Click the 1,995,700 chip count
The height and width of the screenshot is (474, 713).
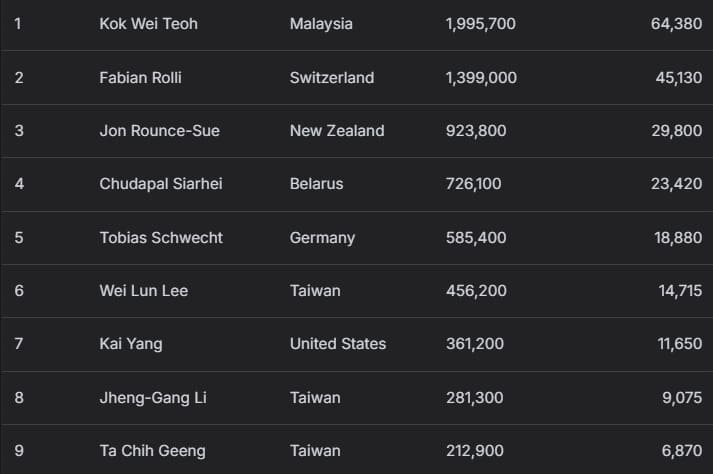tap(481, 24)
